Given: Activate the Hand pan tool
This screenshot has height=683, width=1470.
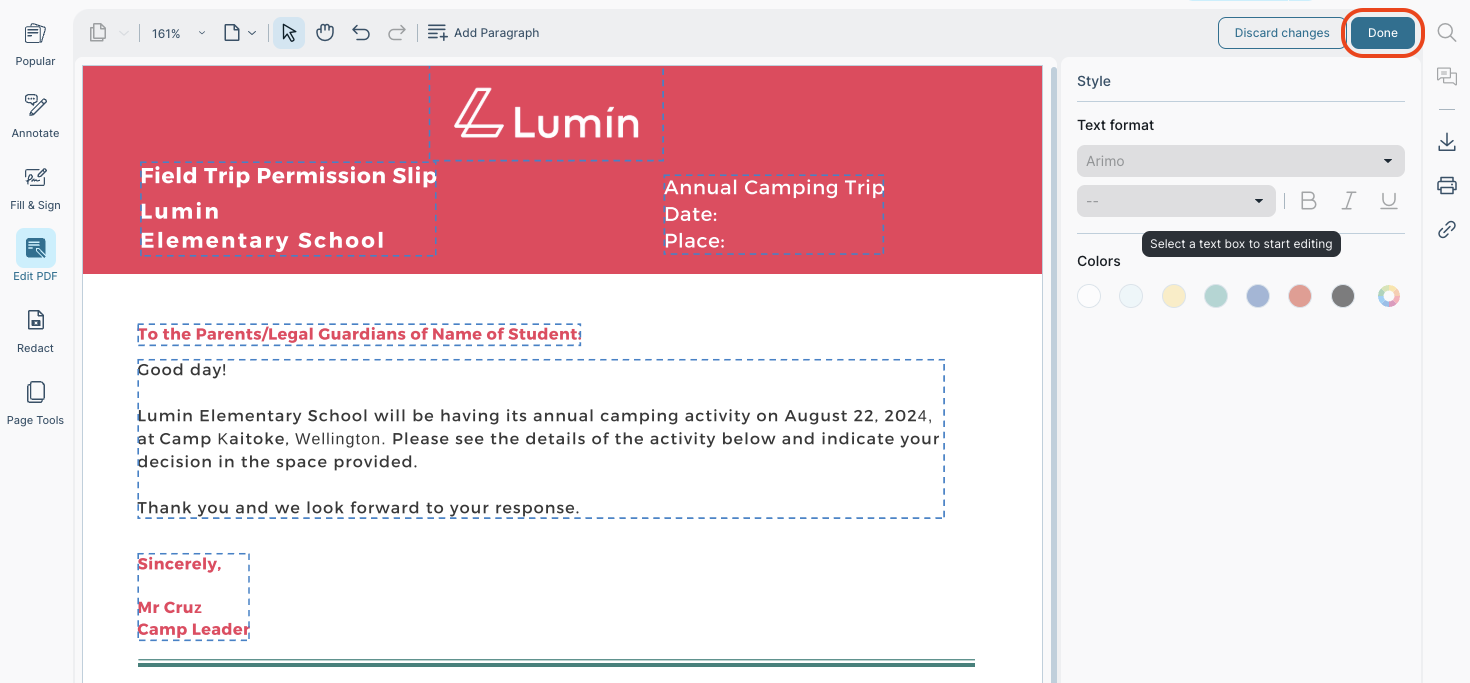Looking at the screenshot, I should [x=325, y=32].
